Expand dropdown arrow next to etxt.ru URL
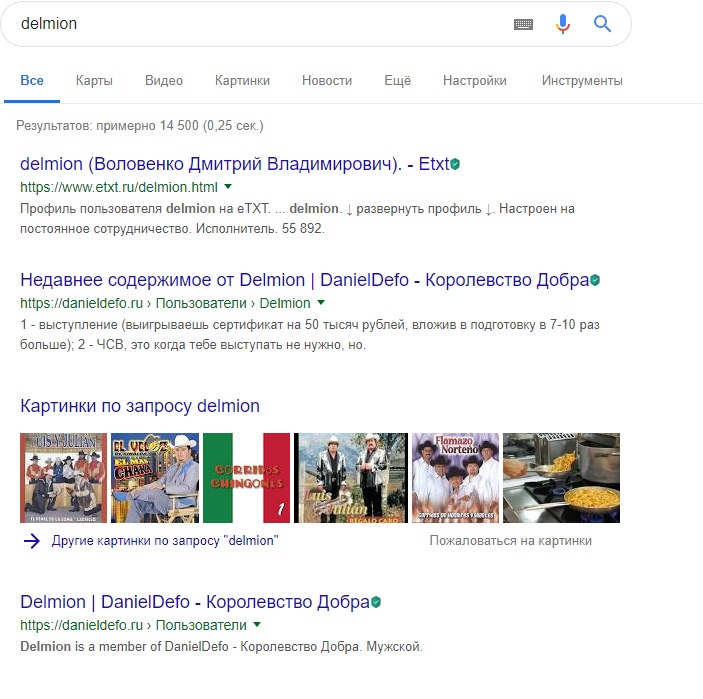Viewport: 703px width, 699px height. 228,187
